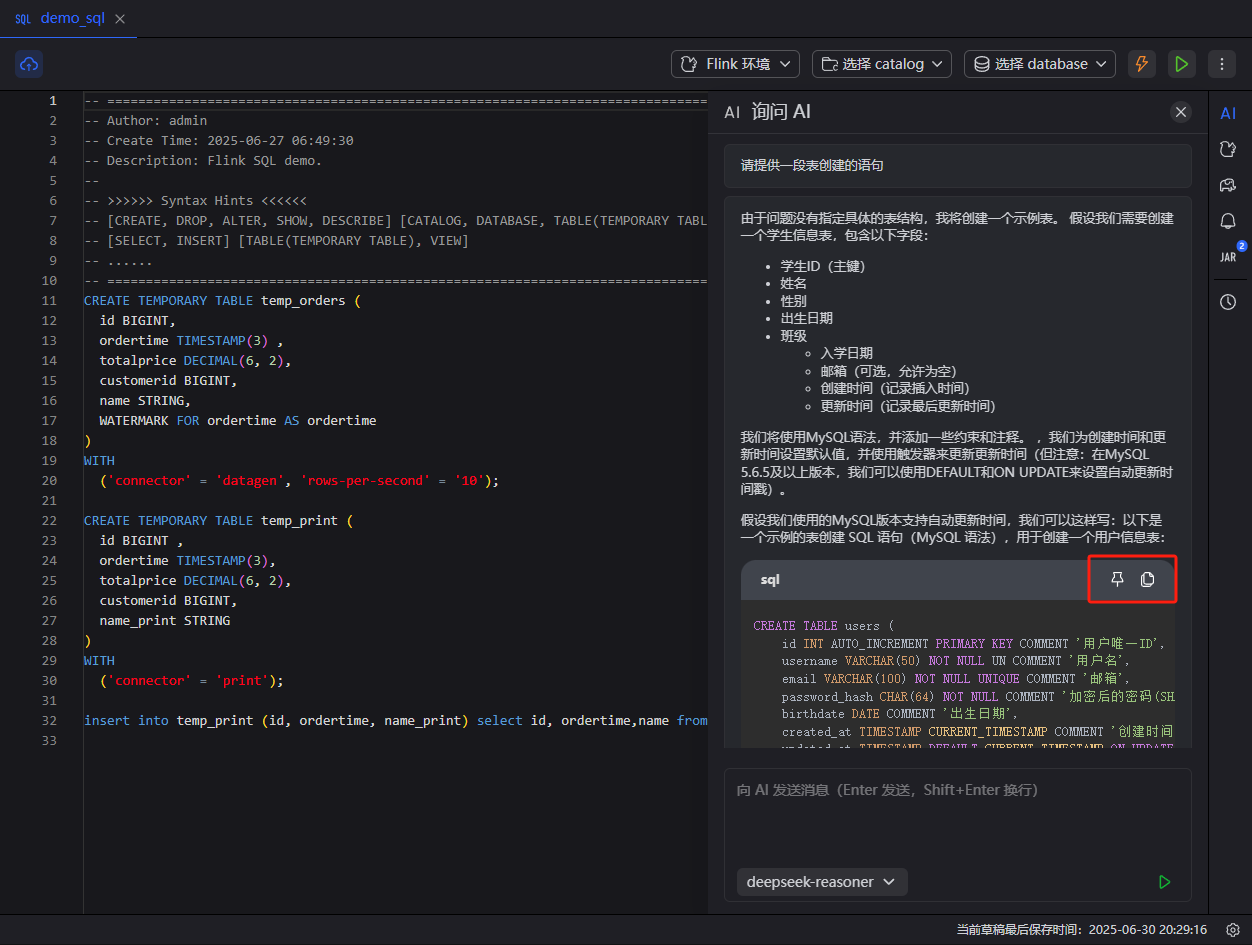
Task: Open the JAR panel in sidebar
Action: (x=1228, y=257)
